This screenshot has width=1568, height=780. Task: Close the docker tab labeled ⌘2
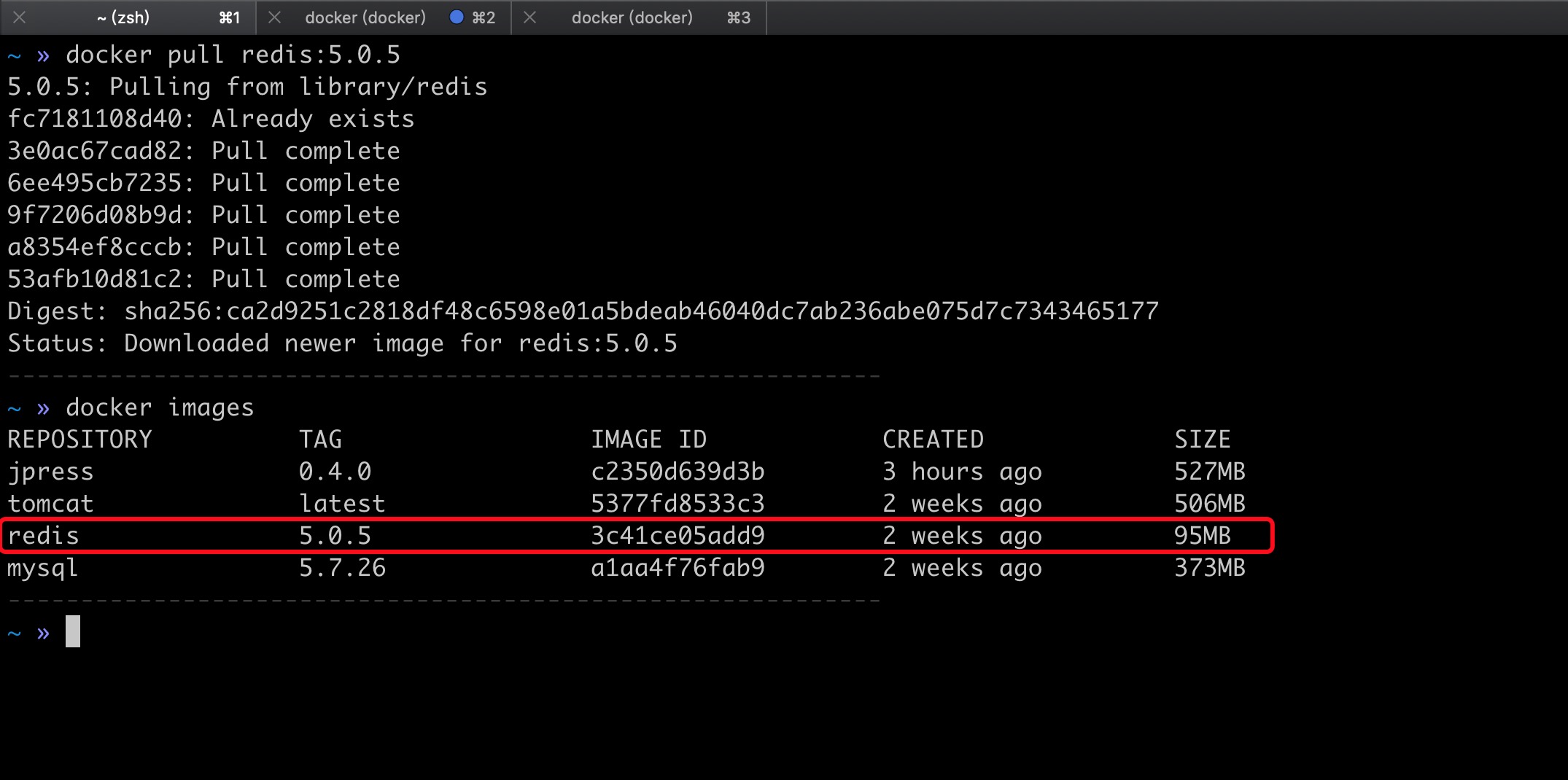(x=274, y=17)
